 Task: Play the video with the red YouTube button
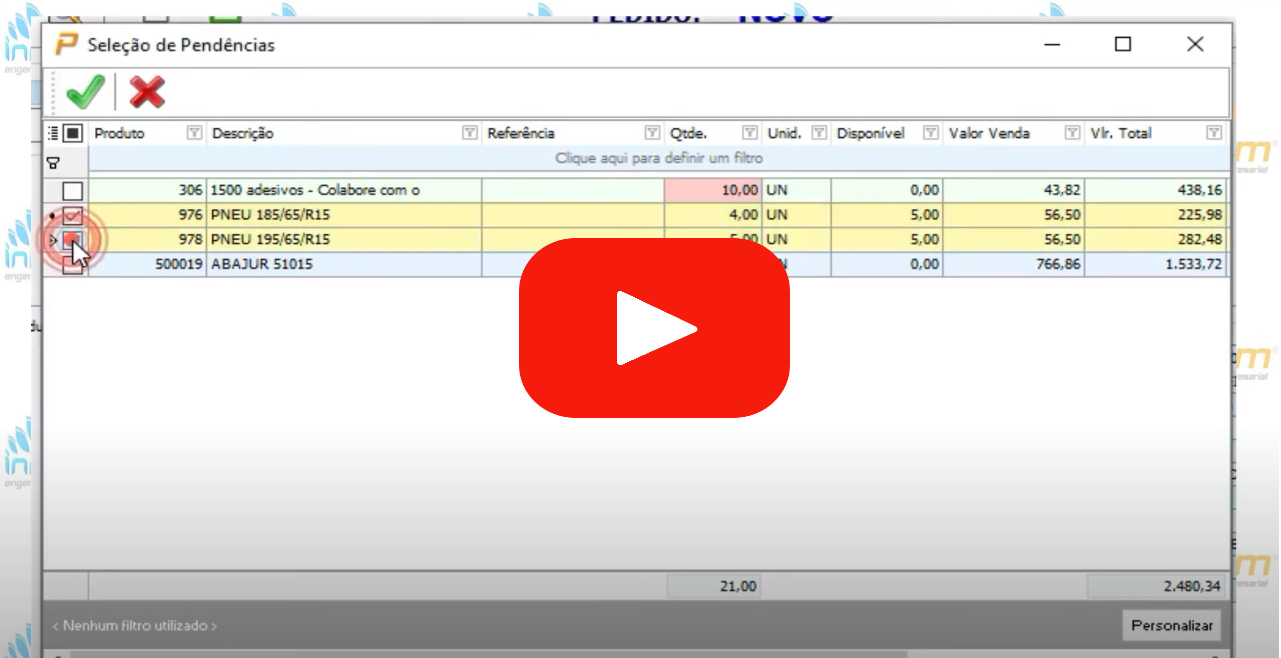(654, 328)
